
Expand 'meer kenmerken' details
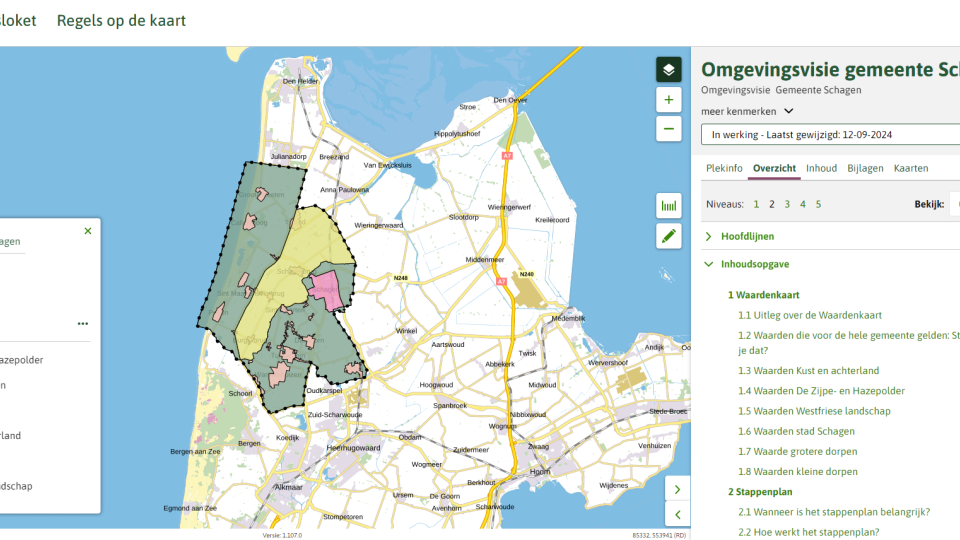[x=748, y=111]
